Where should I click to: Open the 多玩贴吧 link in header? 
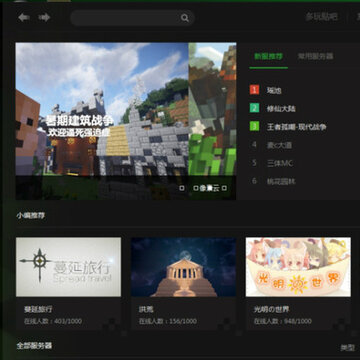(x=322, y=17)
